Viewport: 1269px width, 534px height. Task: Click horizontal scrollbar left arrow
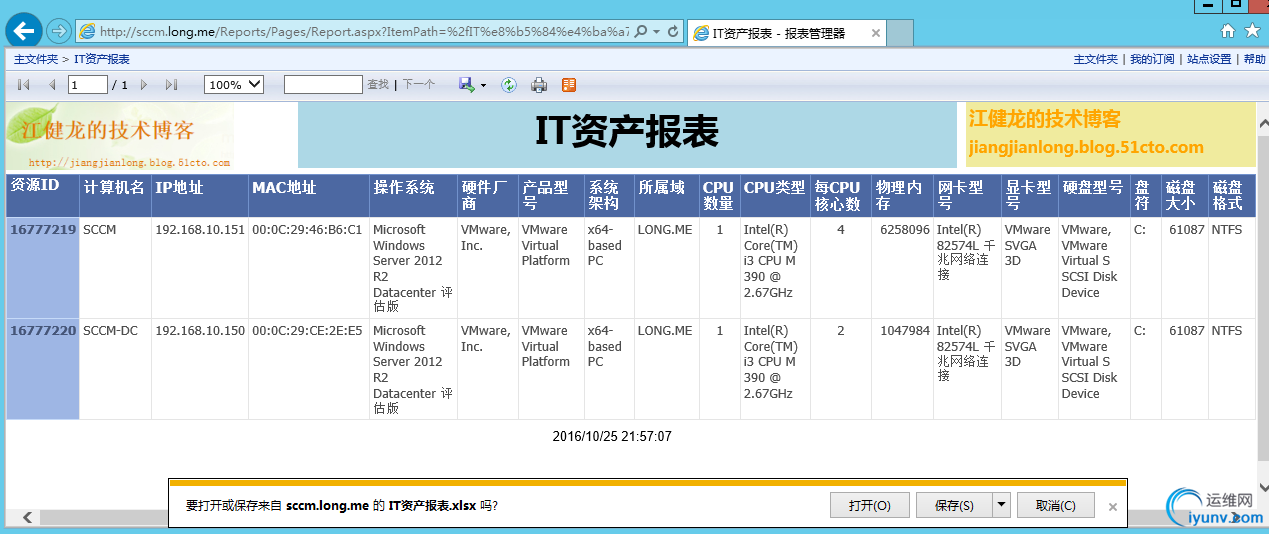pyautogui.click(x=27, y=517)
